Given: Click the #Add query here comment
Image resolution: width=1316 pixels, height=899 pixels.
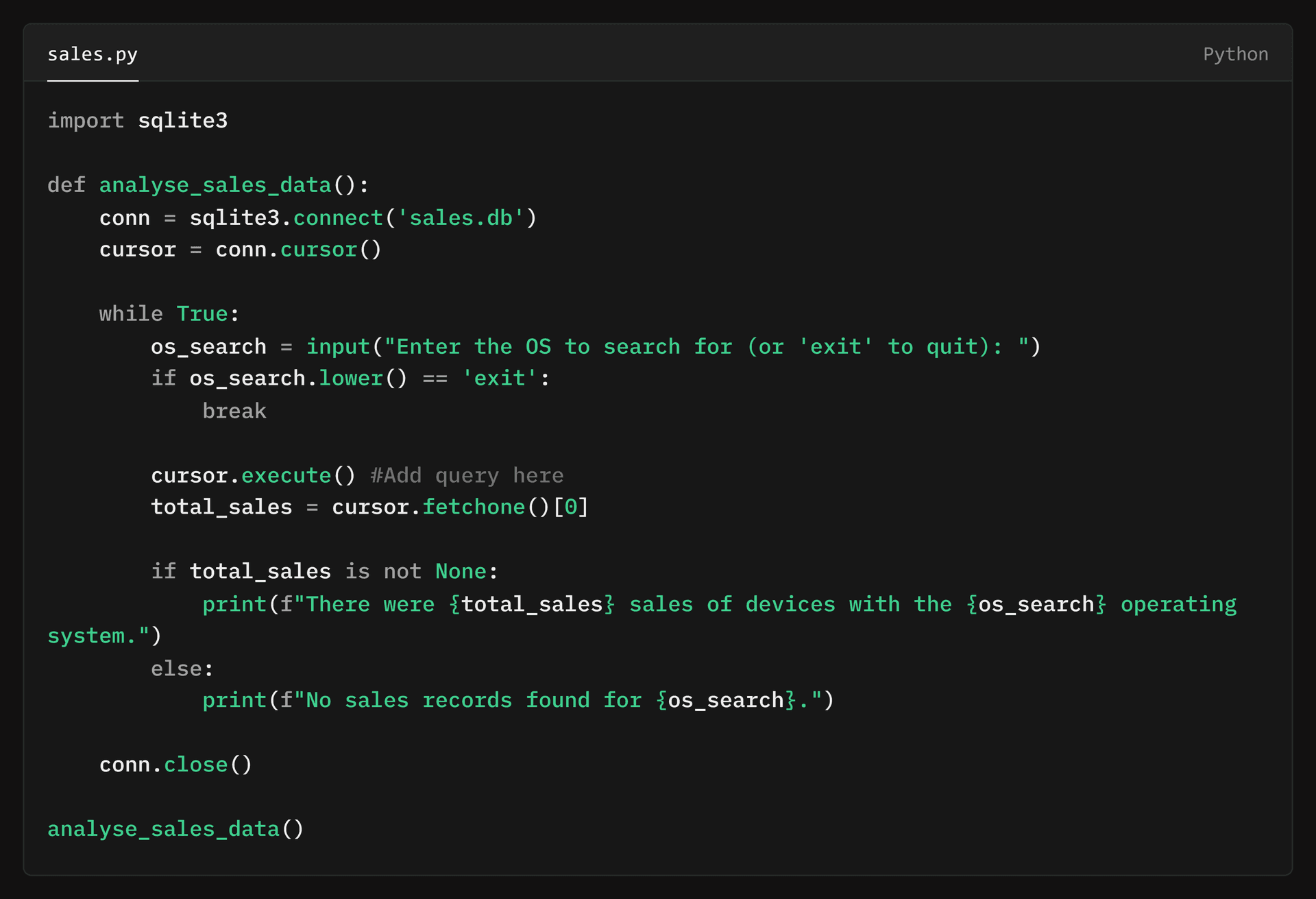Looking at the screenshot, I should [466, 475].
